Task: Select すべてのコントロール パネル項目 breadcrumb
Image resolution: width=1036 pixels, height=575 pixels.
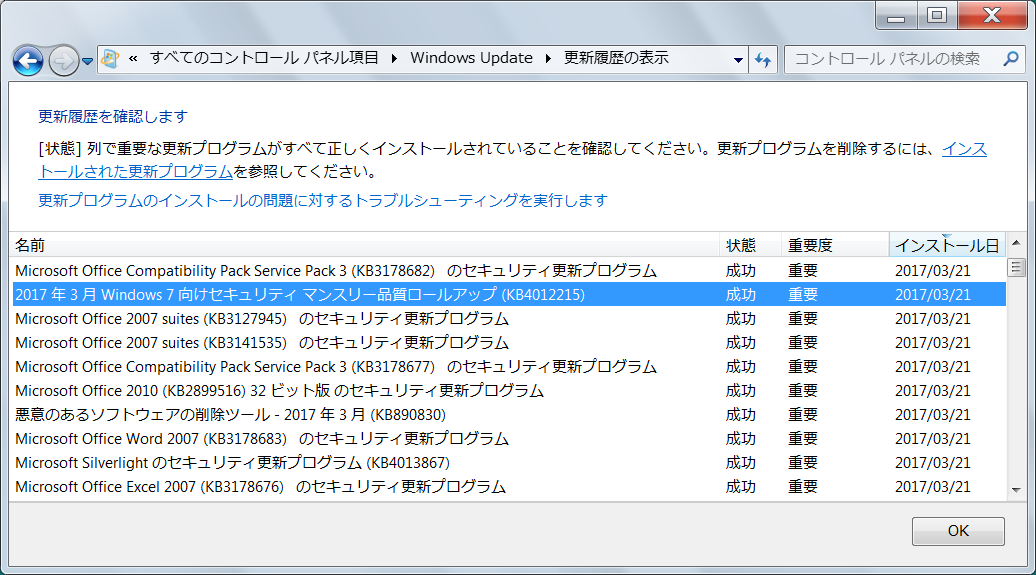Action: point(264,58)
